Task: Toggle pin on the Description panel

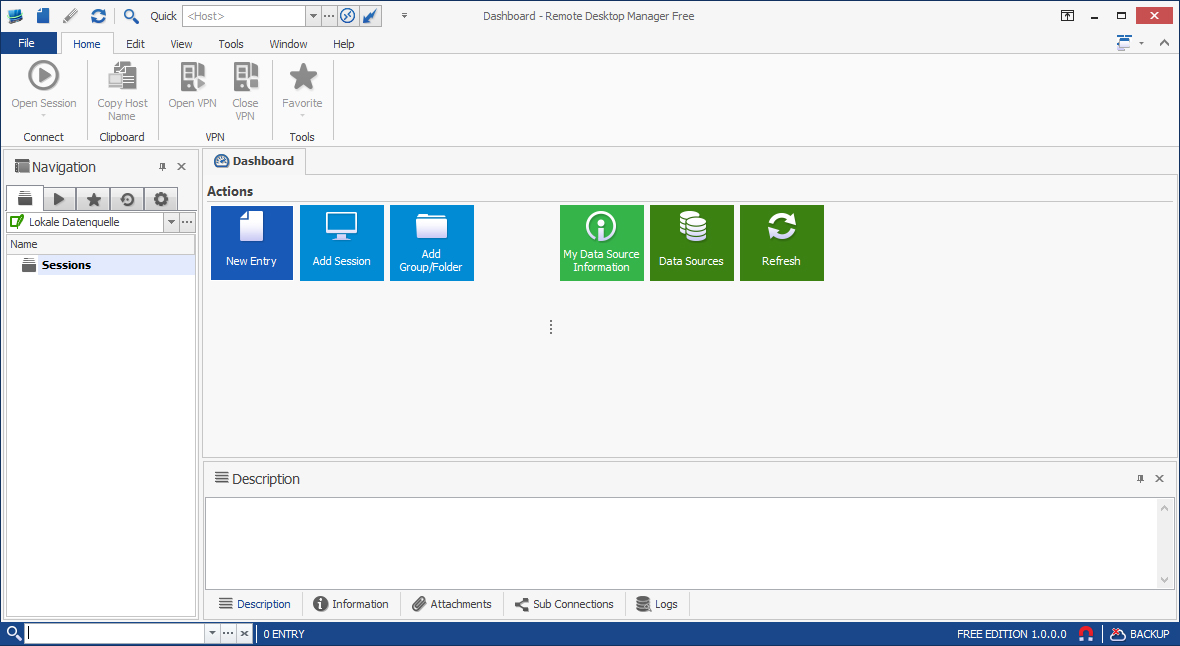Action: [x=1140, y=479]
